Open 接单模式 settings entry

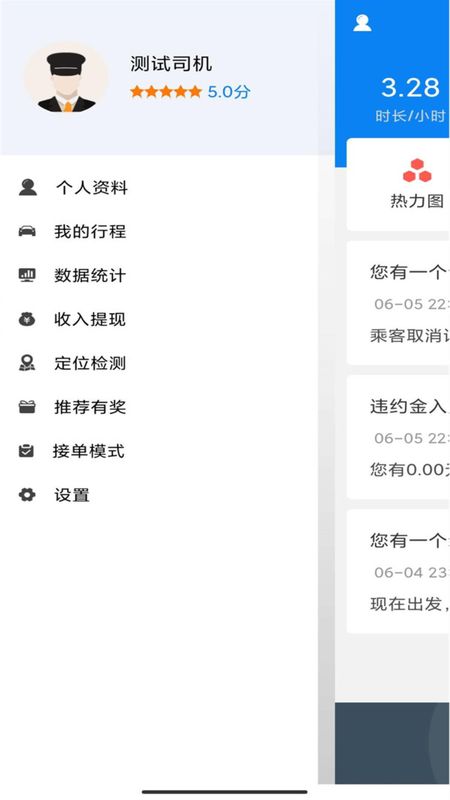click(x=158, y=451)
